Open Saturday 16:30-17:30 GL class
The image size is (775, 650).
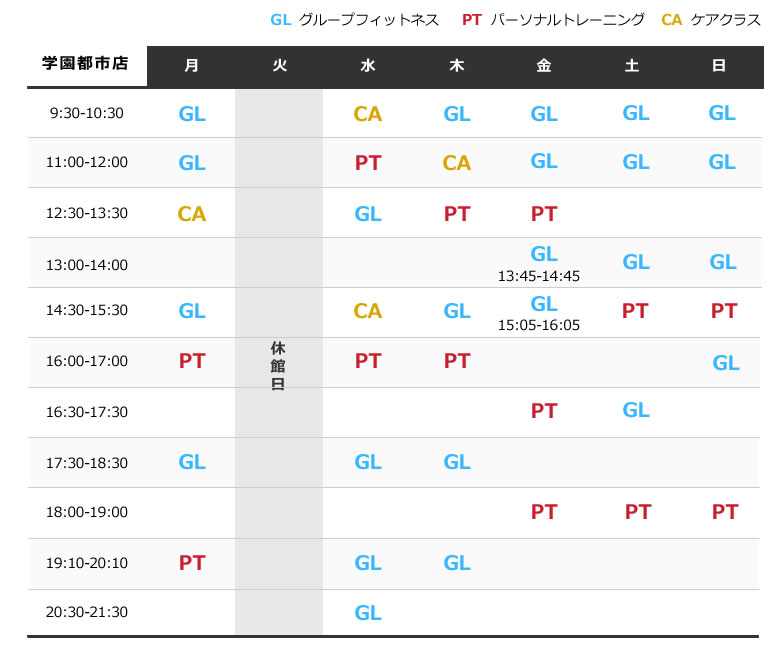pos(636,410)
